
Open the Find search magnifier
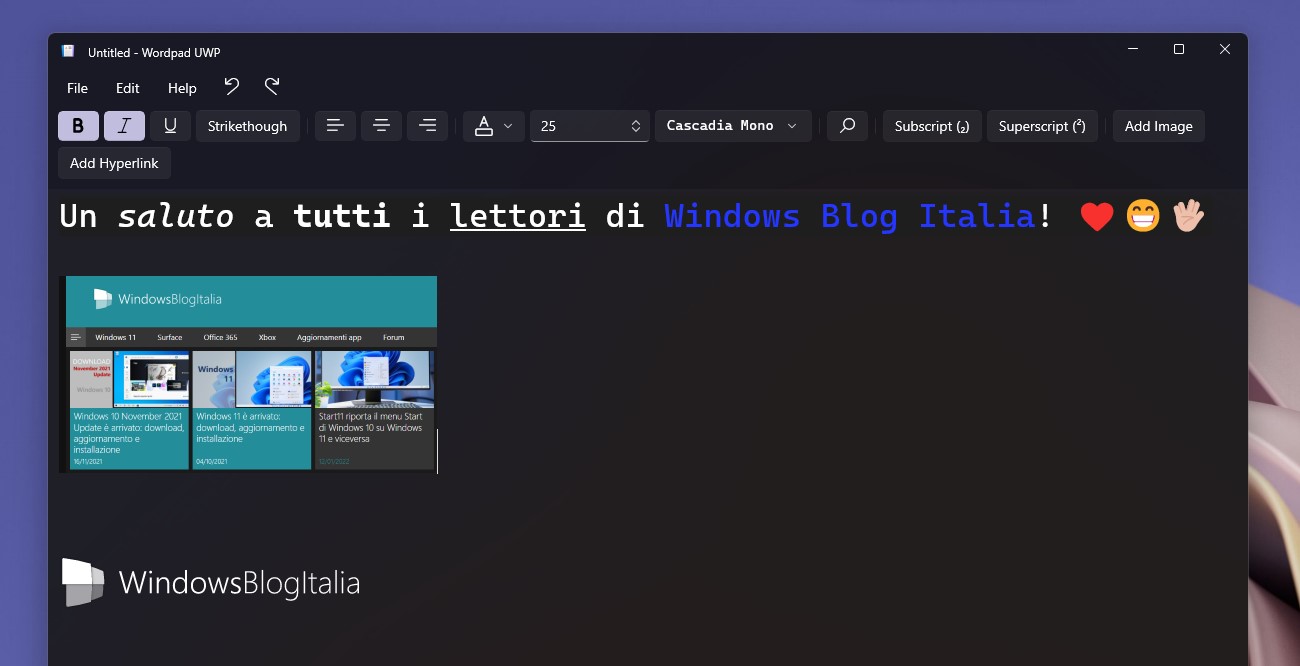point(847,126)
